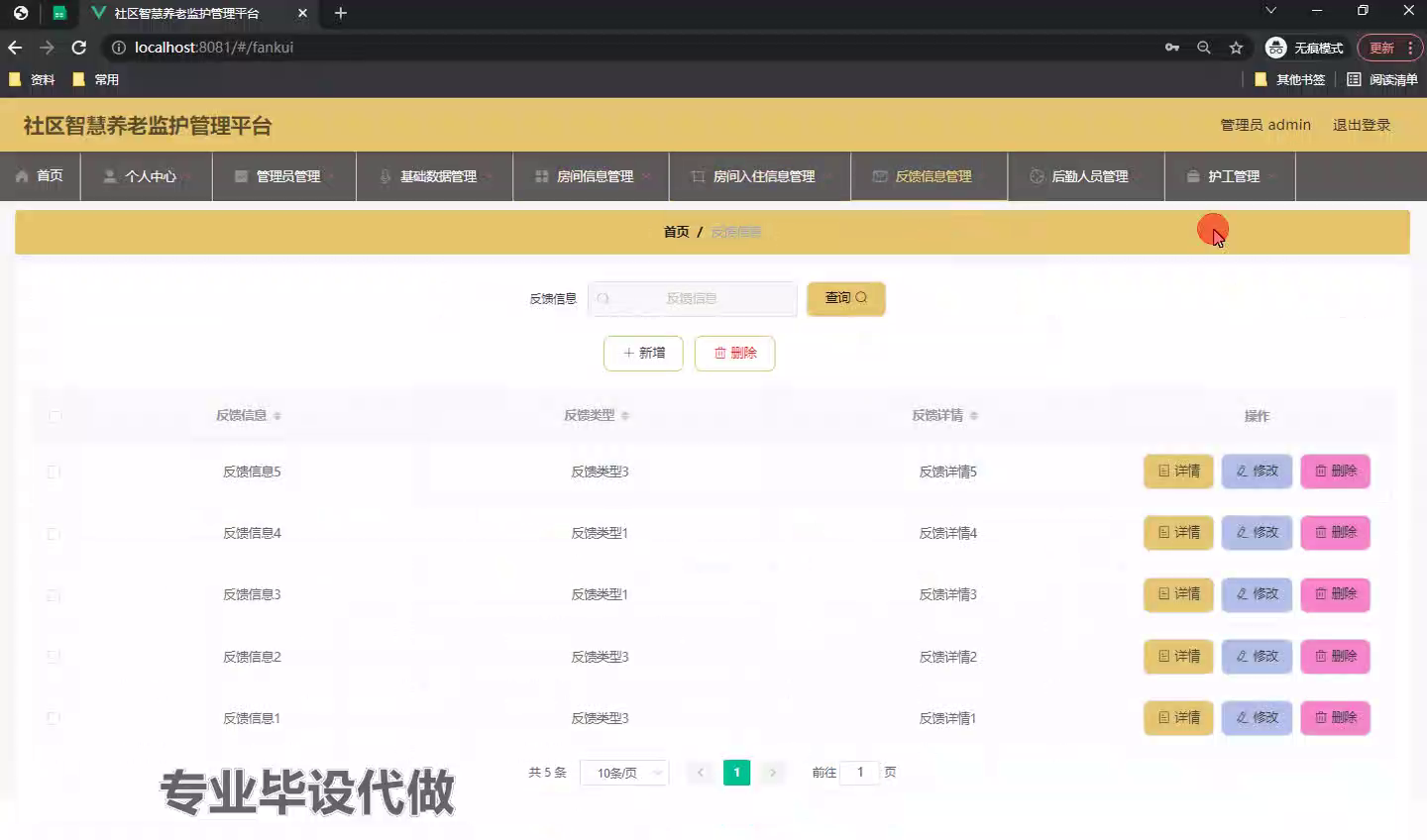Open 详情 for 反馈信息3
Screen dimensions: 1427x840
point(1178,594)
